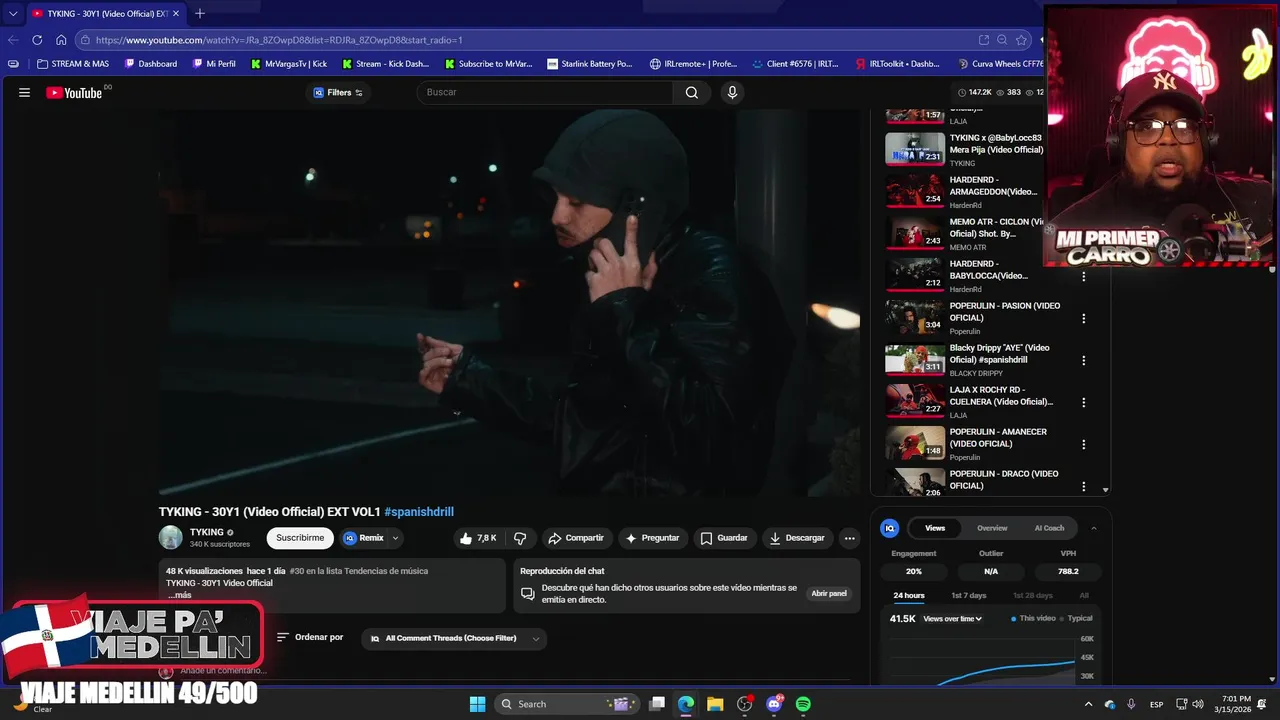Open Mi Perfil bookmark
This screenshot has width=1280, height=720.
[214, 63]
